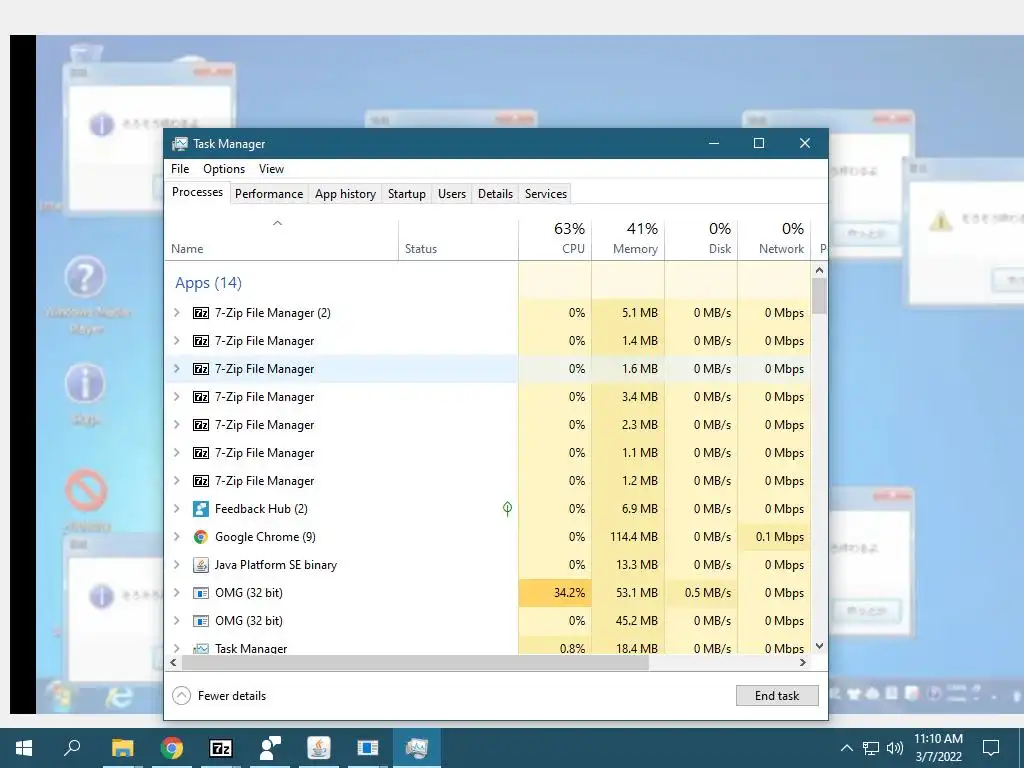Screen dimensions: 1024x768
Task: Expand the 7-Zip row using 1.2 MB
Action: [x=176, y=481]
